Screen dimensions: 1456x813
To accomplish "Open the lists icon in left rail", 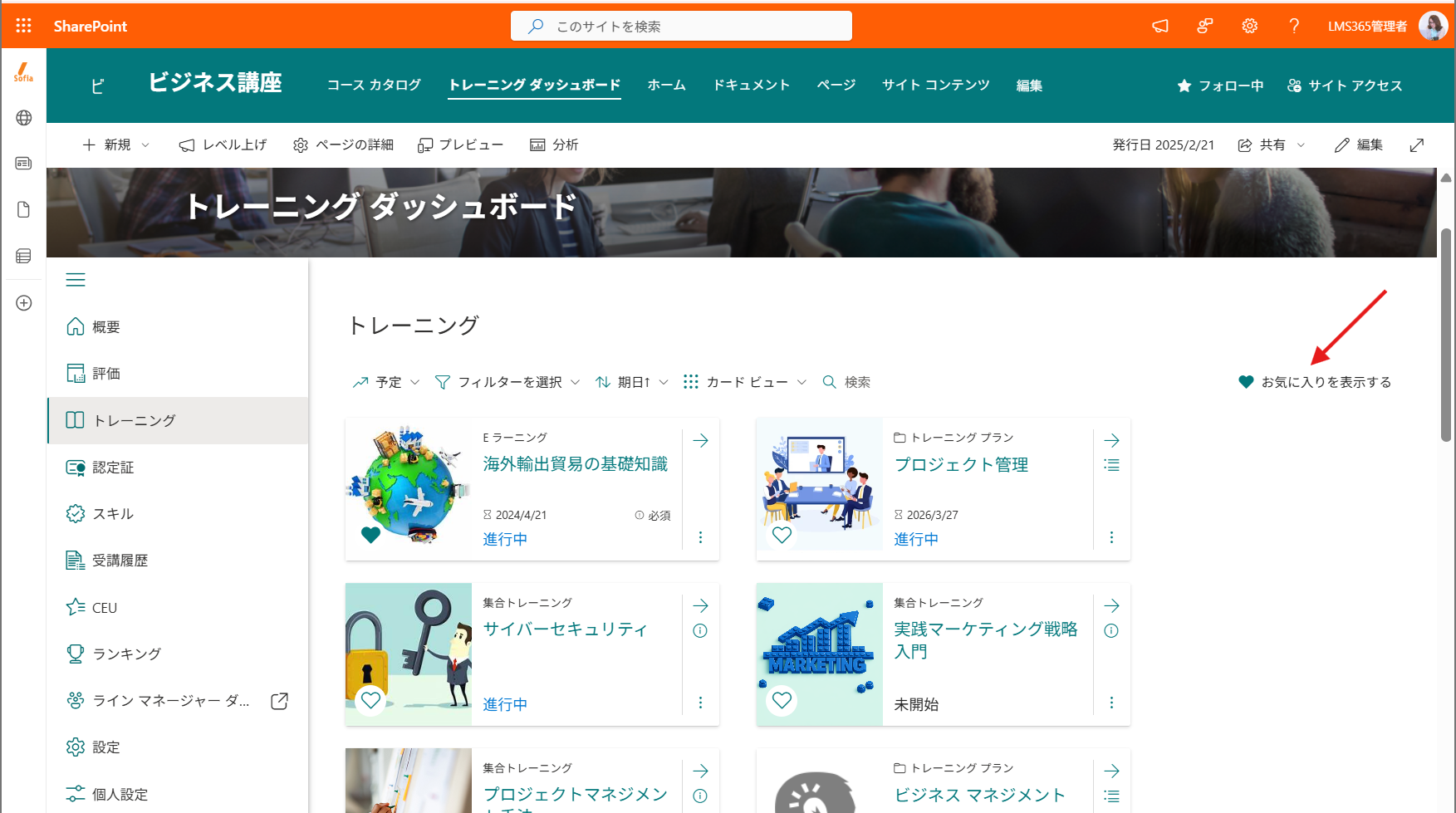I will (x=23, y=256).
